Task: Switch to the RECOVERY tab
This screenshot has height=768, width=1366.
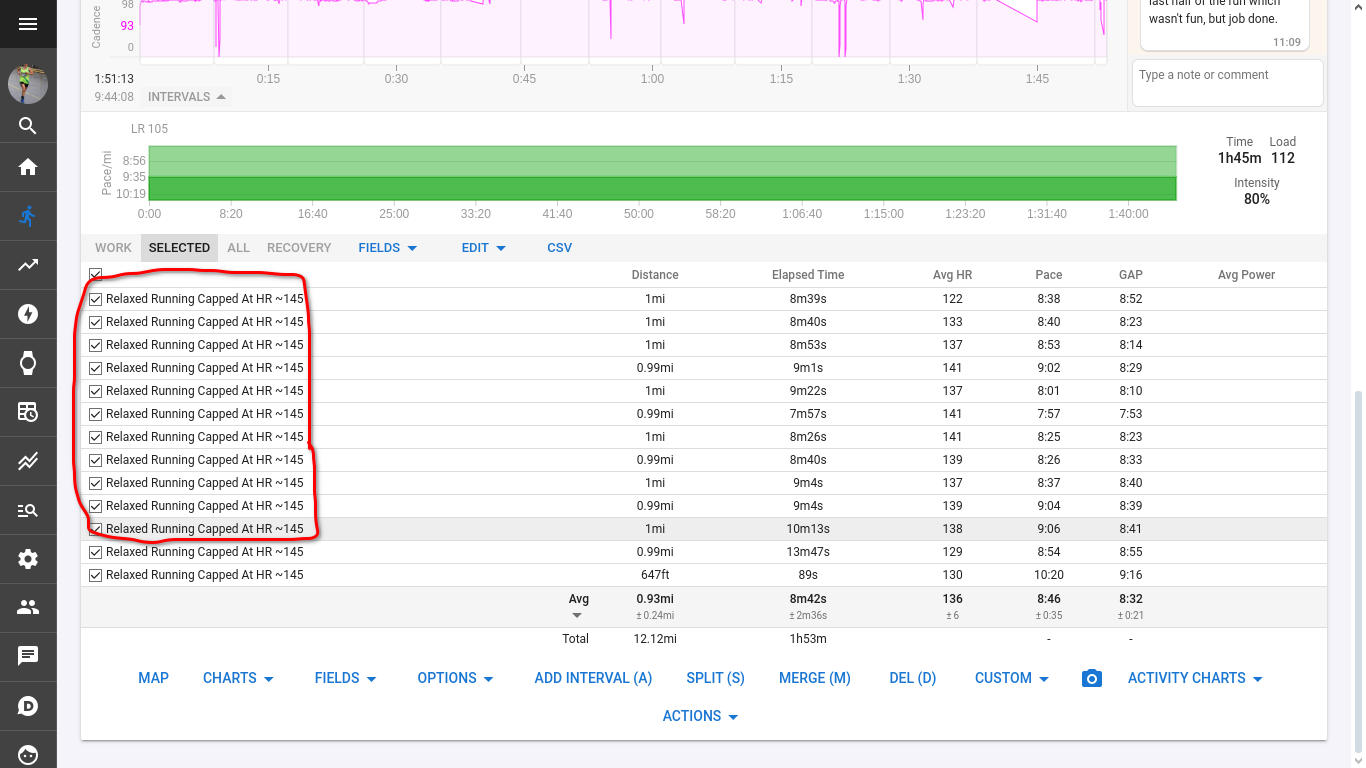Action: (299, 247)
